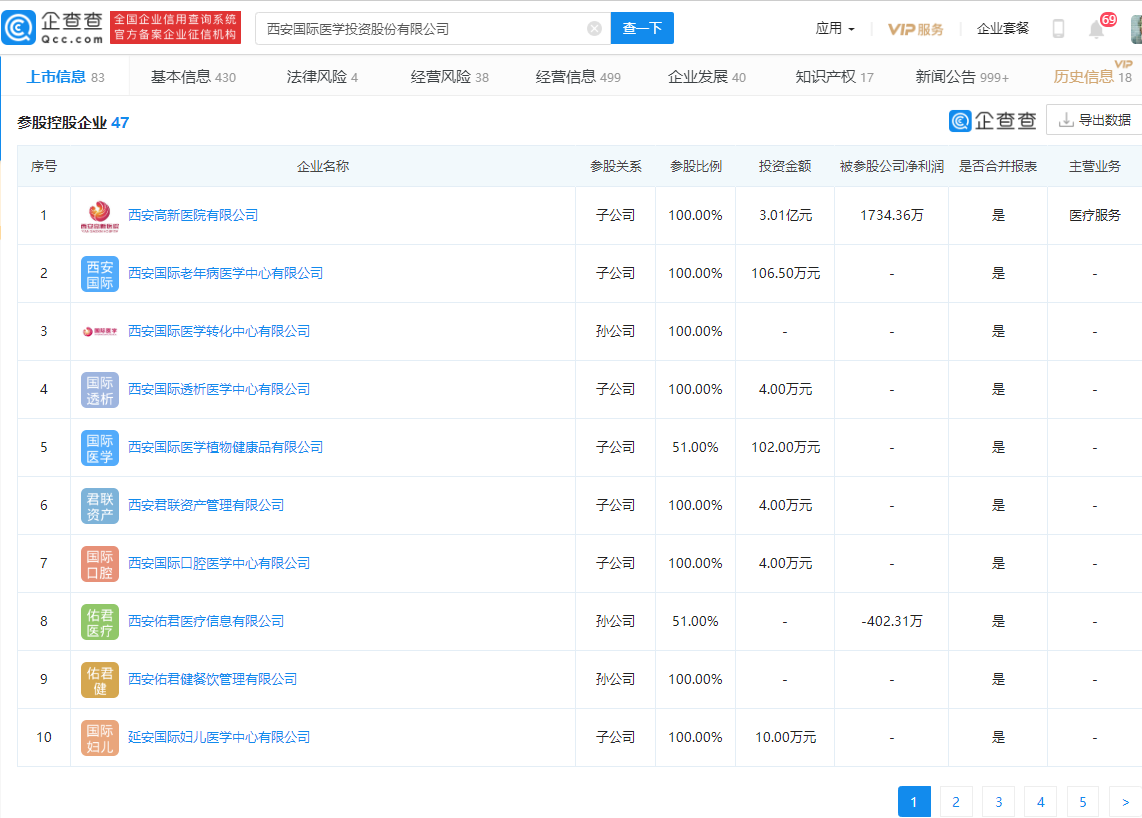Click the 106.50万元 investment cell
1142x818 pixels.
point(785,273)
